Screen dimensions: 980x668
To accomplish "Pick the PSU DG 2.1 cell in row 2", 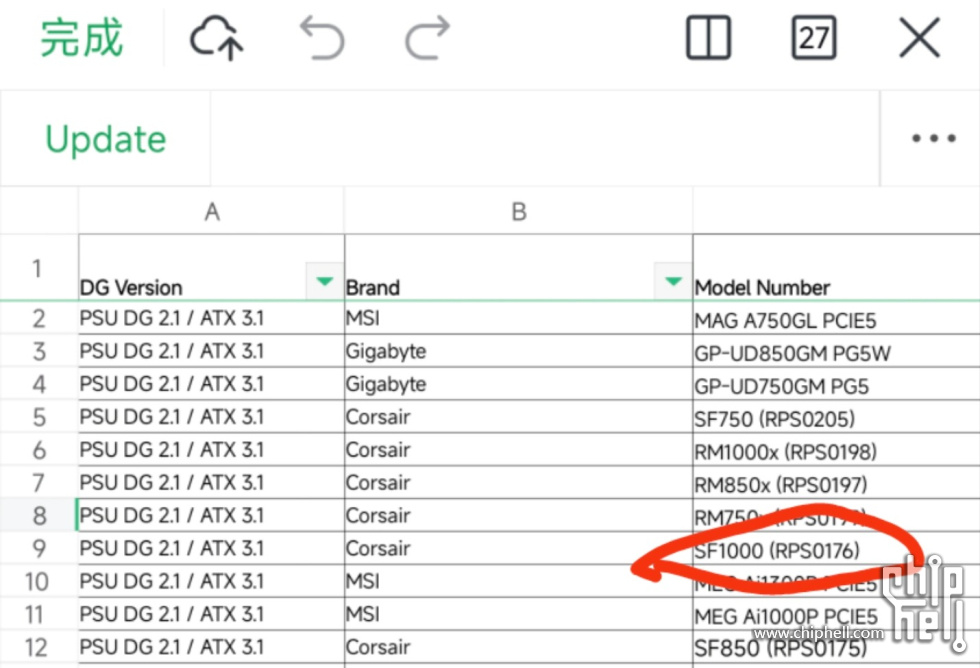I will click(x=212, y=318).
